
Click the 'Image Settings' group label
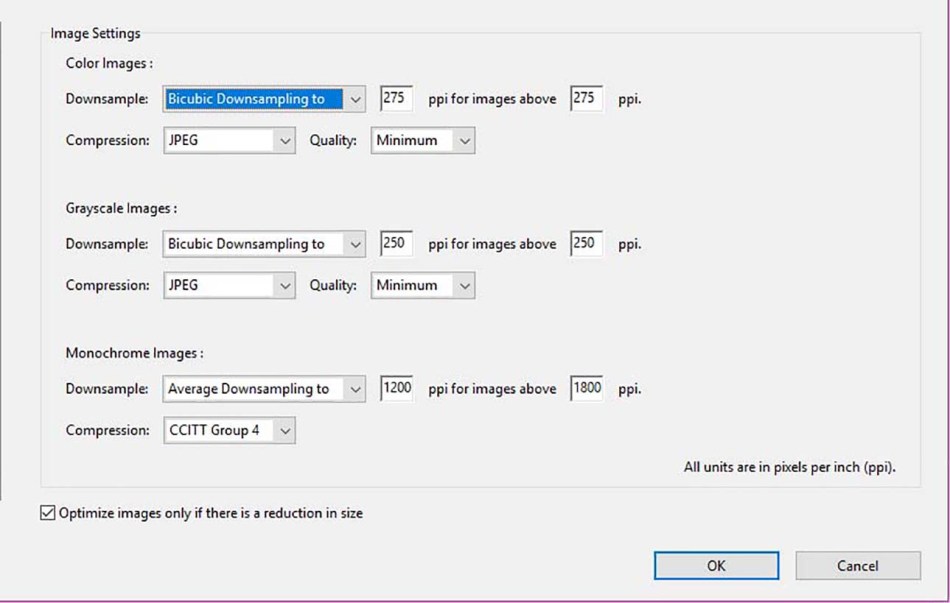[95, 33]
